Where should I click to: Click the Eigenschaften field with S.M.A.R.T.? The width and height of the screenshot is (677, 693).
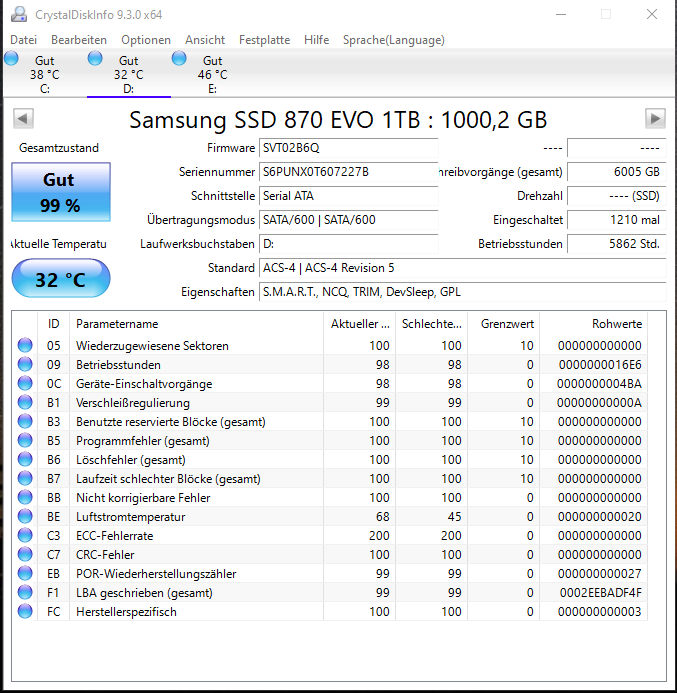point(462,292)
